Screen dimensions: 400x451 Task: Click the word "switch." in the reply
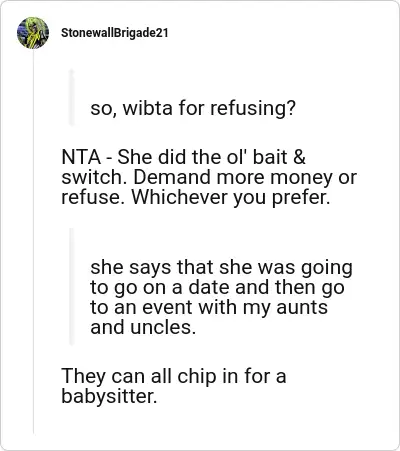coord(95,177)
